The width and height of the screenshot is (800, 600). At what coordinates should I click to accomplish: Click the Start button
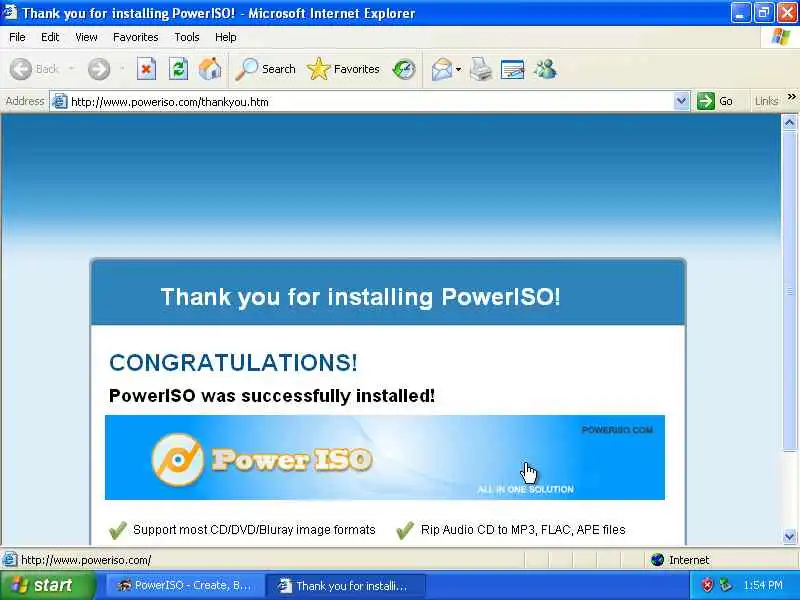pyautogui.click(x=47, y=585)
